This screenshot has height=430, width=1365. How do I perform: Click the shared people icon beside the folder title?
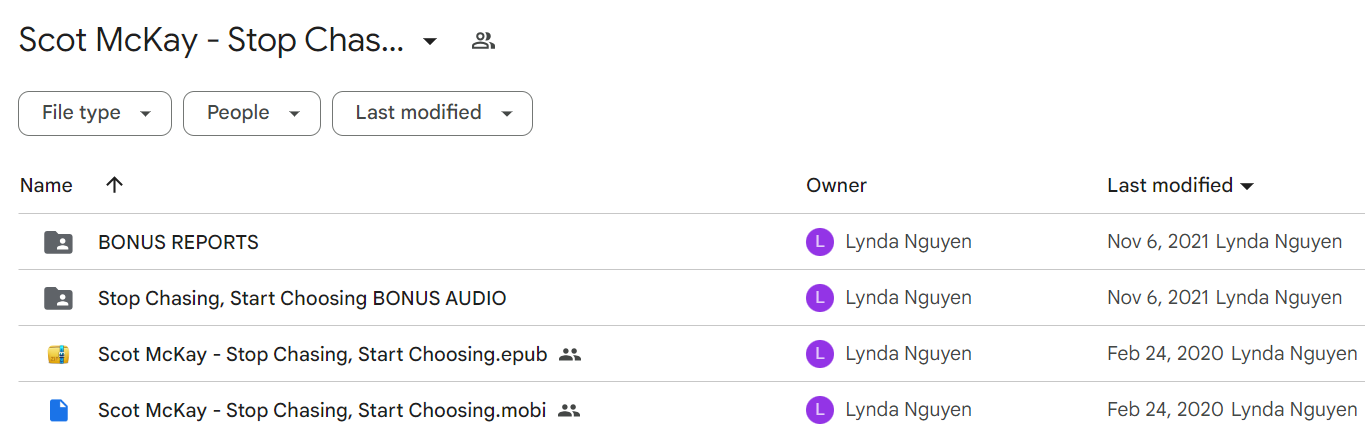tap(483, 41)
